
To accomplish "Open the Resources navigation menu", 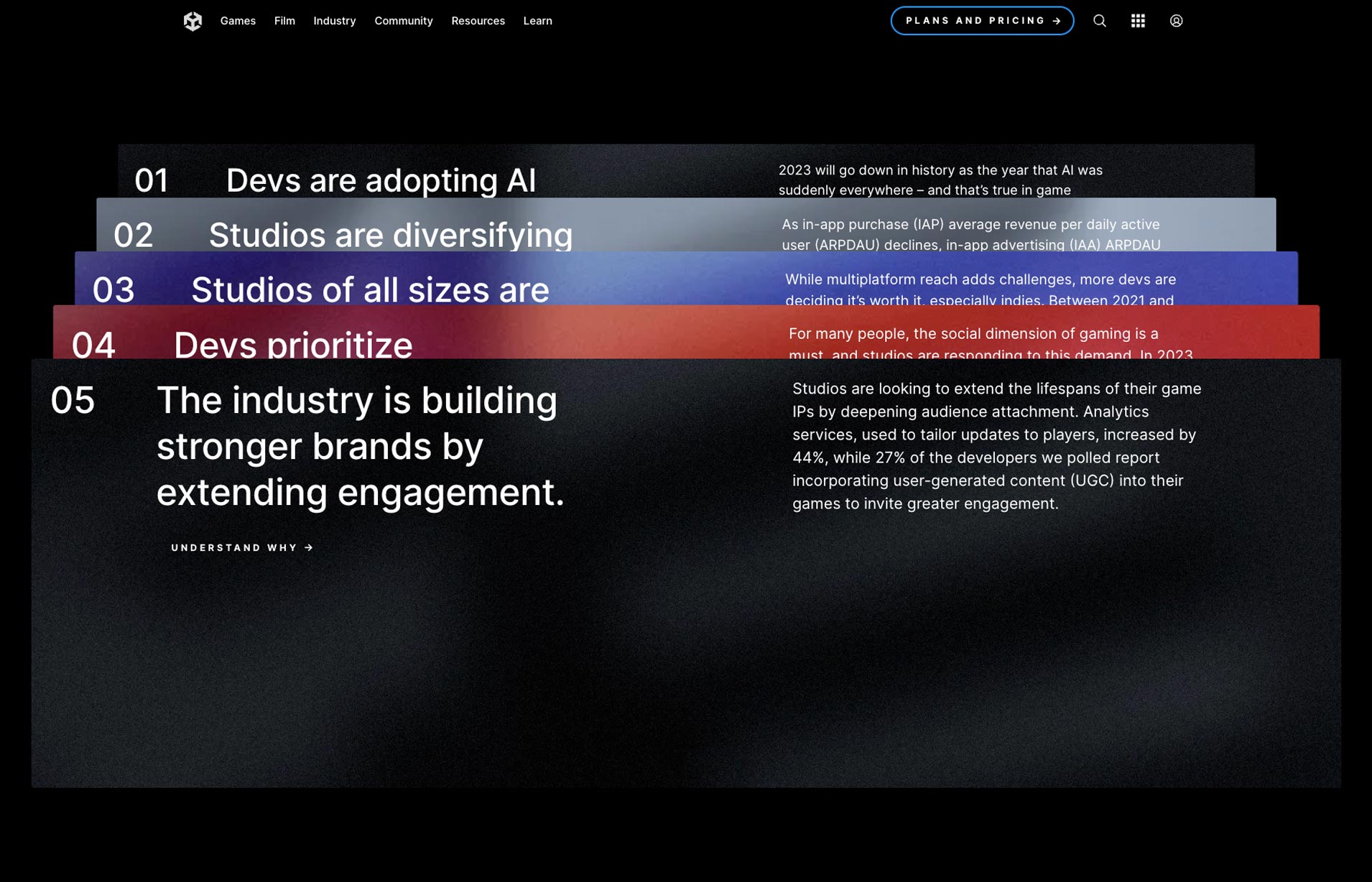I will (478, 21).
